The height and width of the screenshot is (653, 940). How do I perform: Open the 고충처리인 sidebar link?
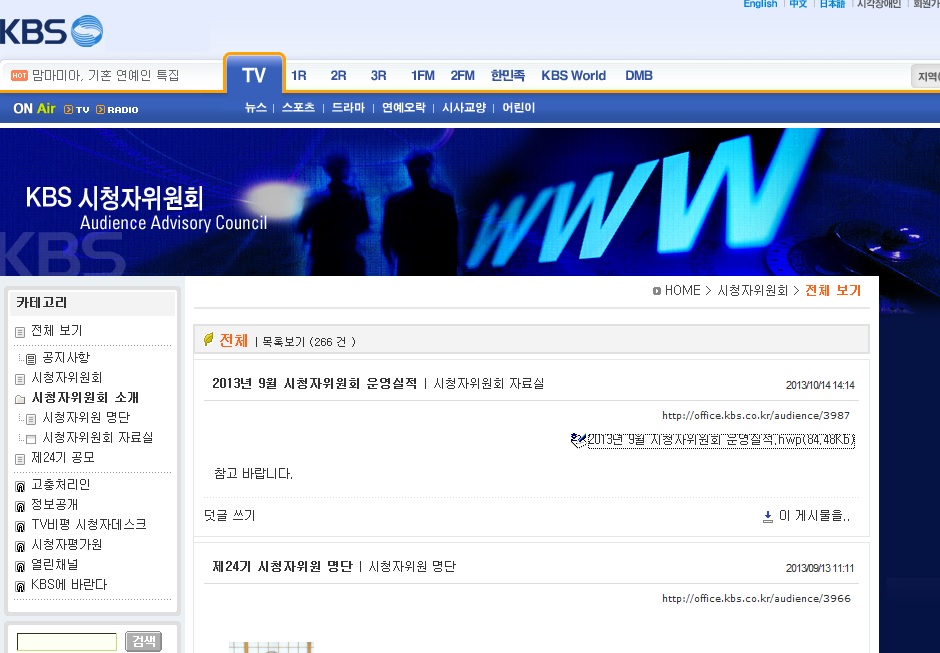pos(61,485)
